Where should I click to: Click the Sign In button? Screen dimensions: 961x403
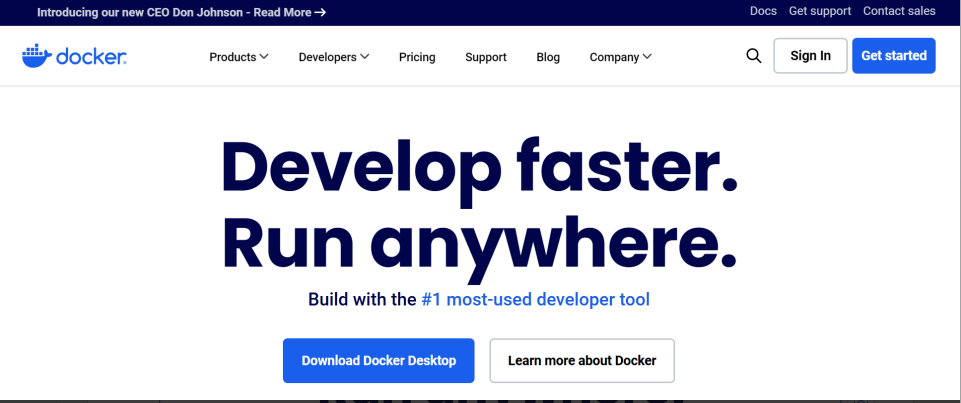coord(810,56)
